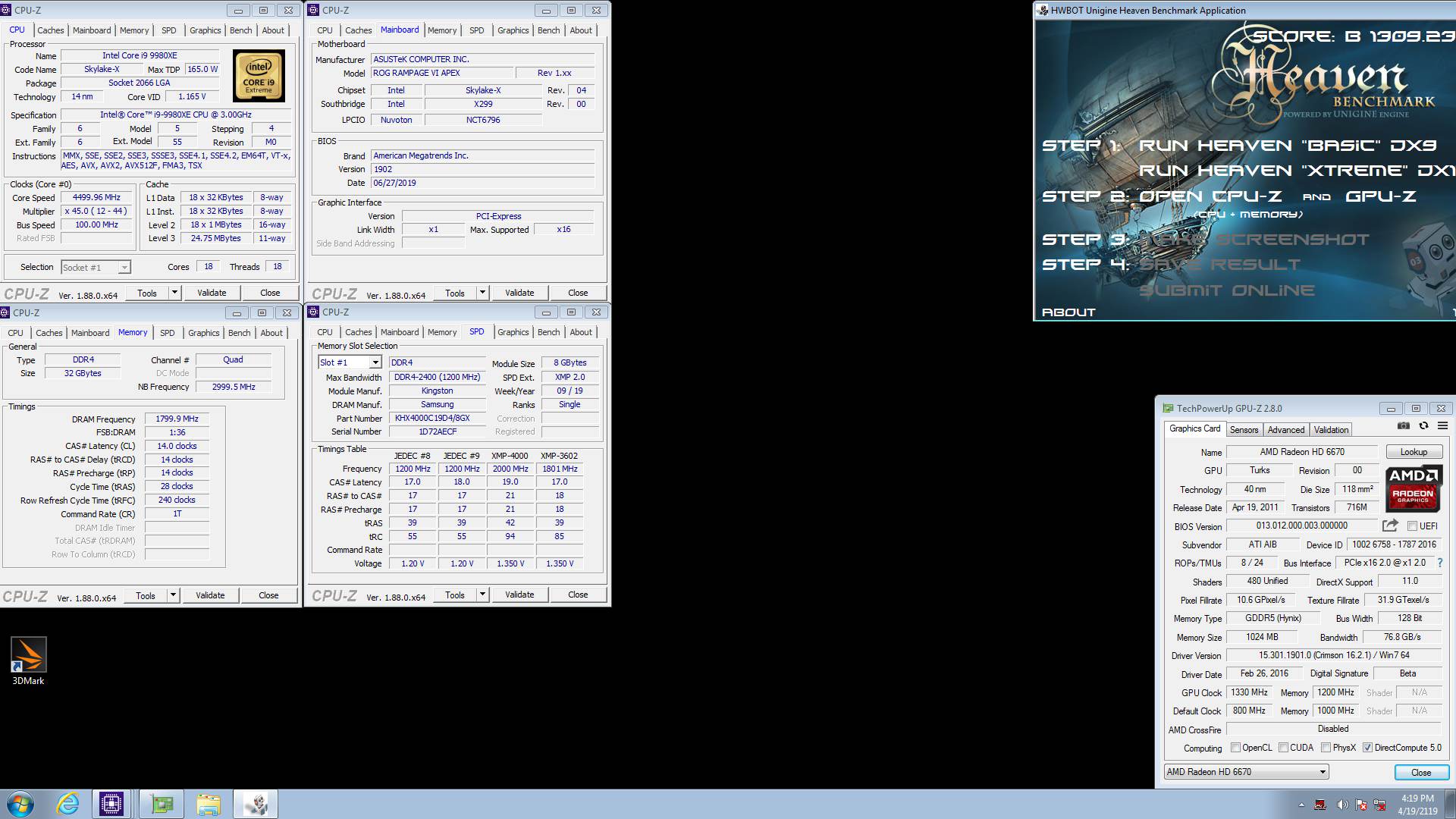Image resolution: width=1456 pixels, height=819 pixels.
Task: Click the volume speaker tray icon
Action: point(1341,805)
